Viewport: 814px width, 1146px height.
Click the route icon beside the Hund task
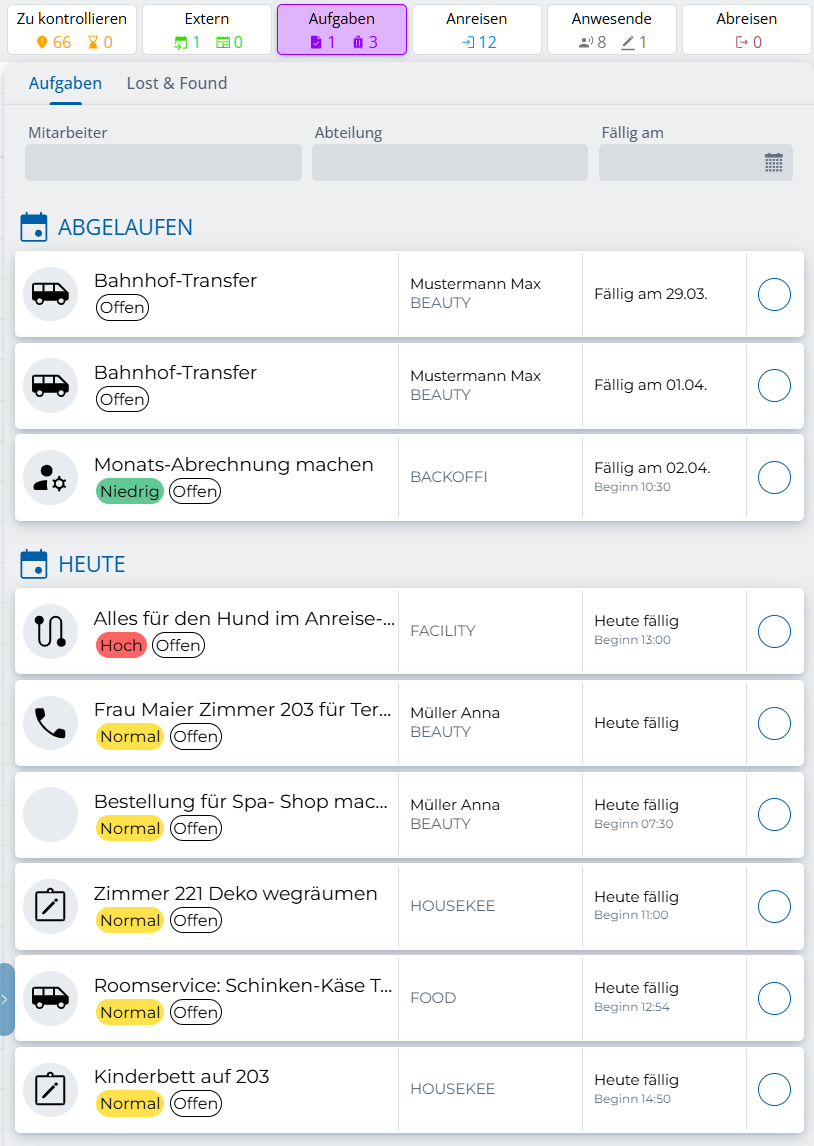pos(50,631)
